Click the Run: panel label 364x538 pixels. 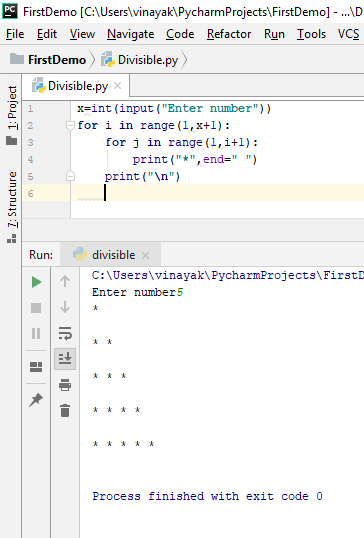click(x=41, y=255)
